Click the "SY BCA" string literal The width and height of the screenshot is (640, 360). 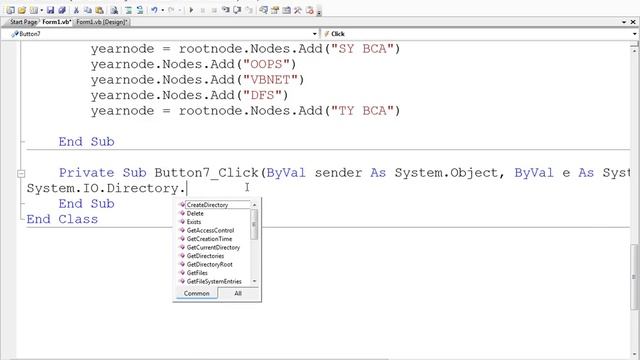(x=362, y=49)
